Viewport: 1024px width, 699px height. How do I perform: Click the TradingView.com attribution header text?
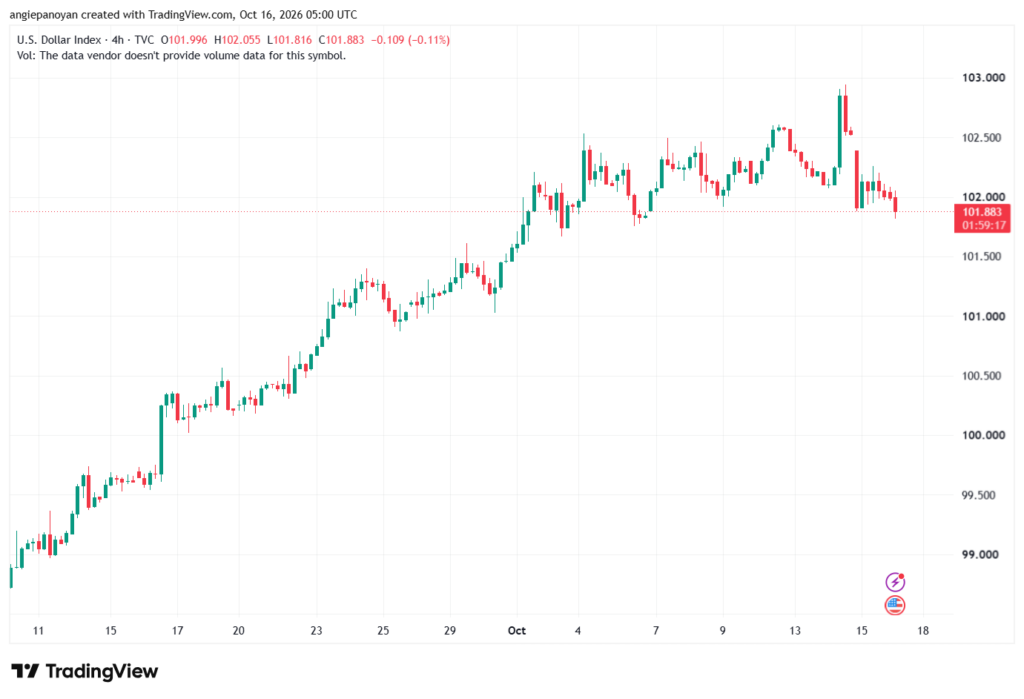[183, 14]
